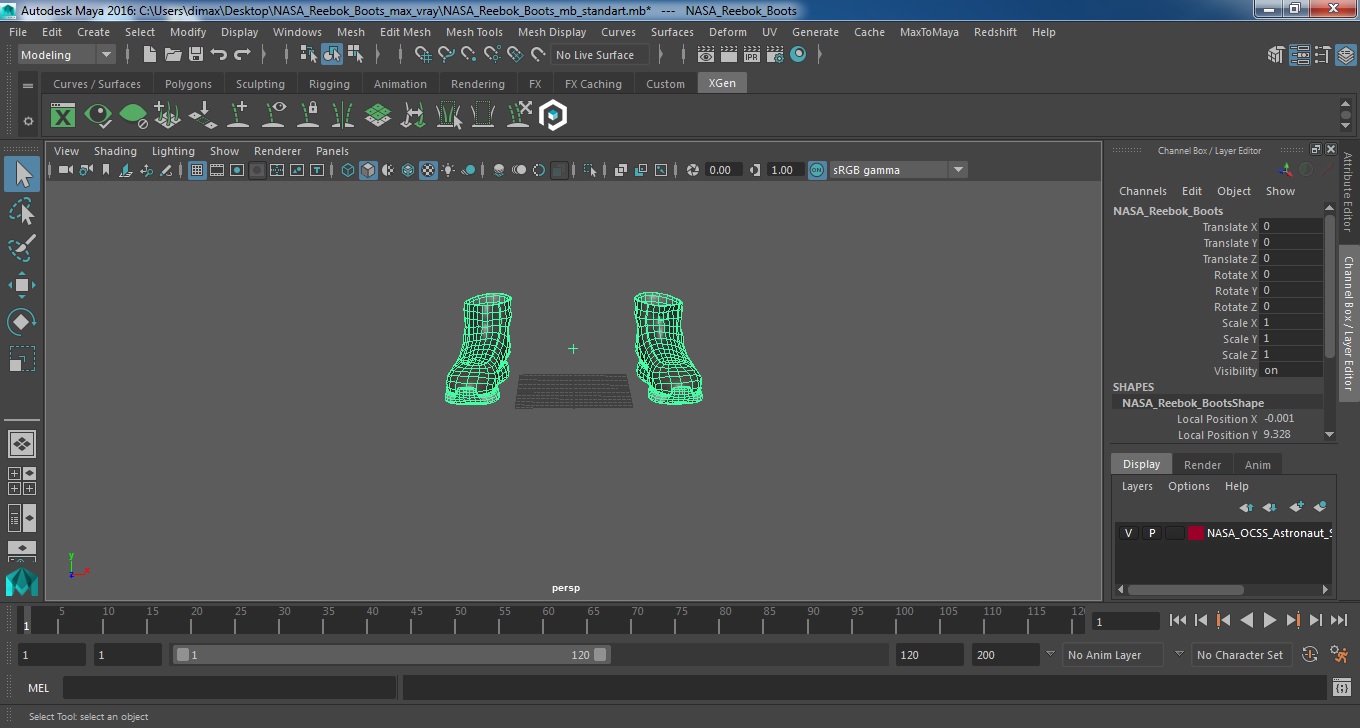Viewport: 1360px width, 728px height.
Task: Toggle layer visibility V box
Action: click(x=1128, y=533)
